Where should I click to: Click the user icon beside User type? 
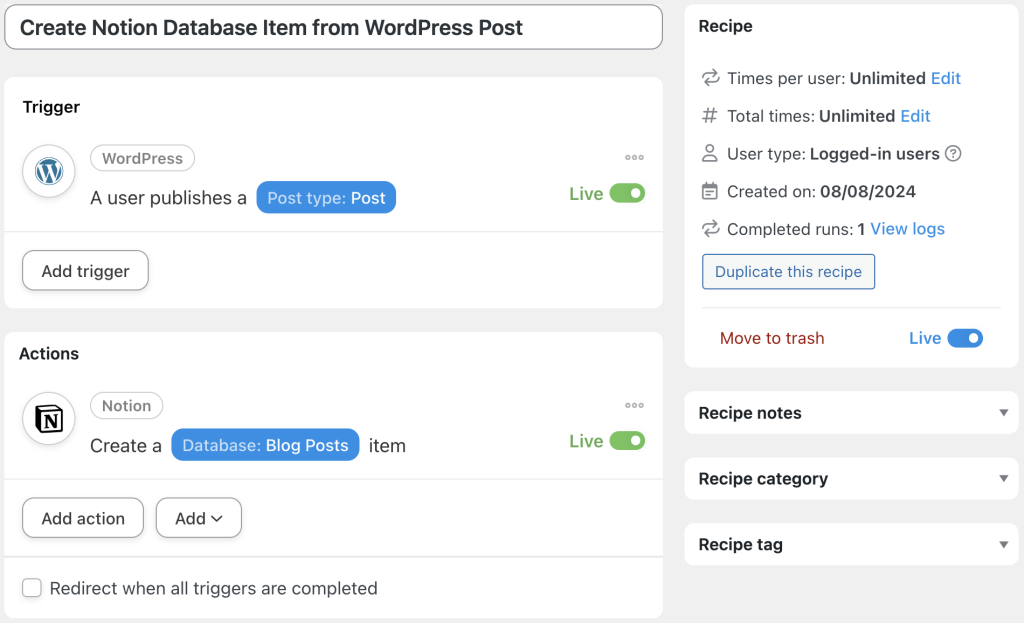point(711,154)
